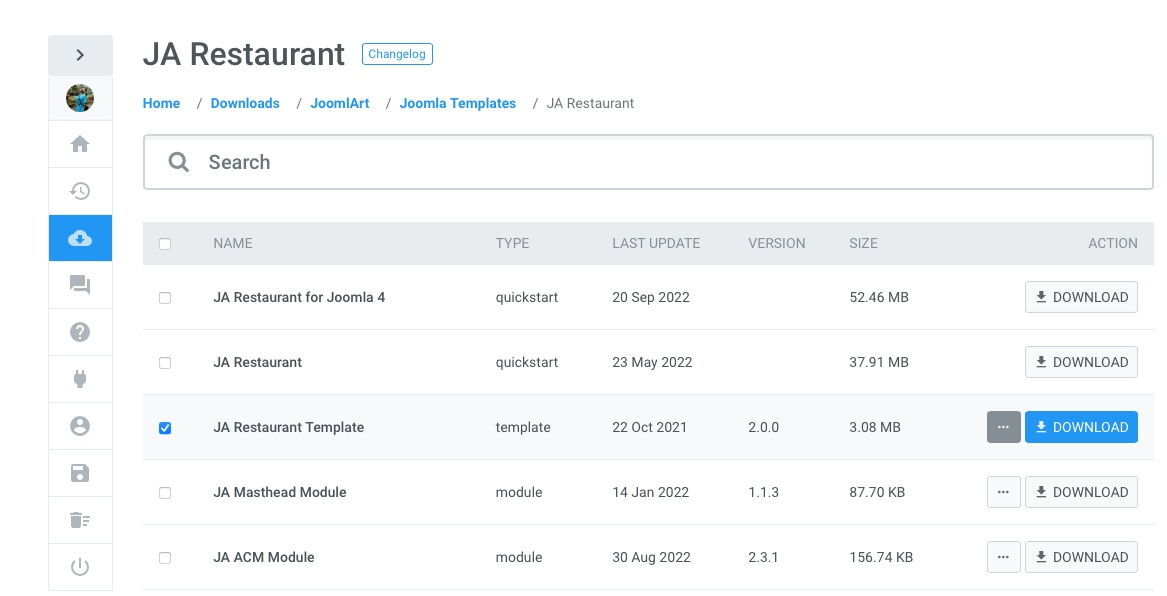Viewport: 1167px width, 596px height.
Task: Navigate to Downloads breadcrumb link
Action: point(245,103)
